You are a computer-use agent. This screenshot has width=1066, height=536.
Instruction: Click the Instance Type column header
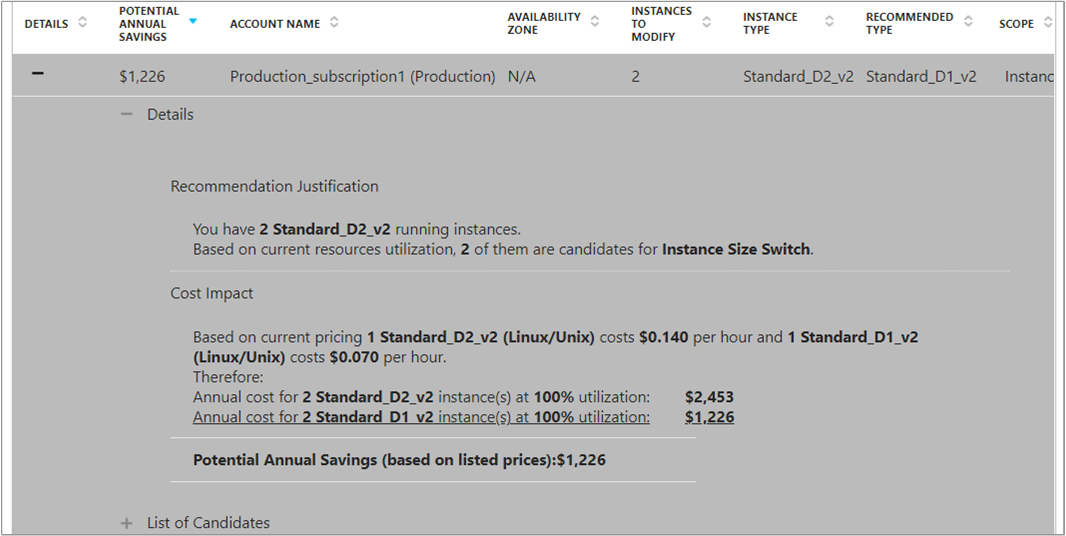coord(770,23)
